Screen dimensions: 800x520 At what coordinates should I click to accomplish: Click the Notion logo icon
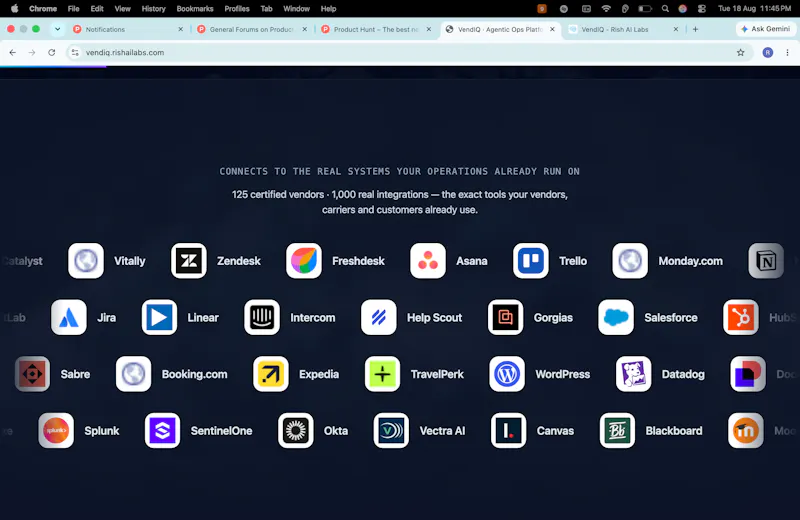766,261
